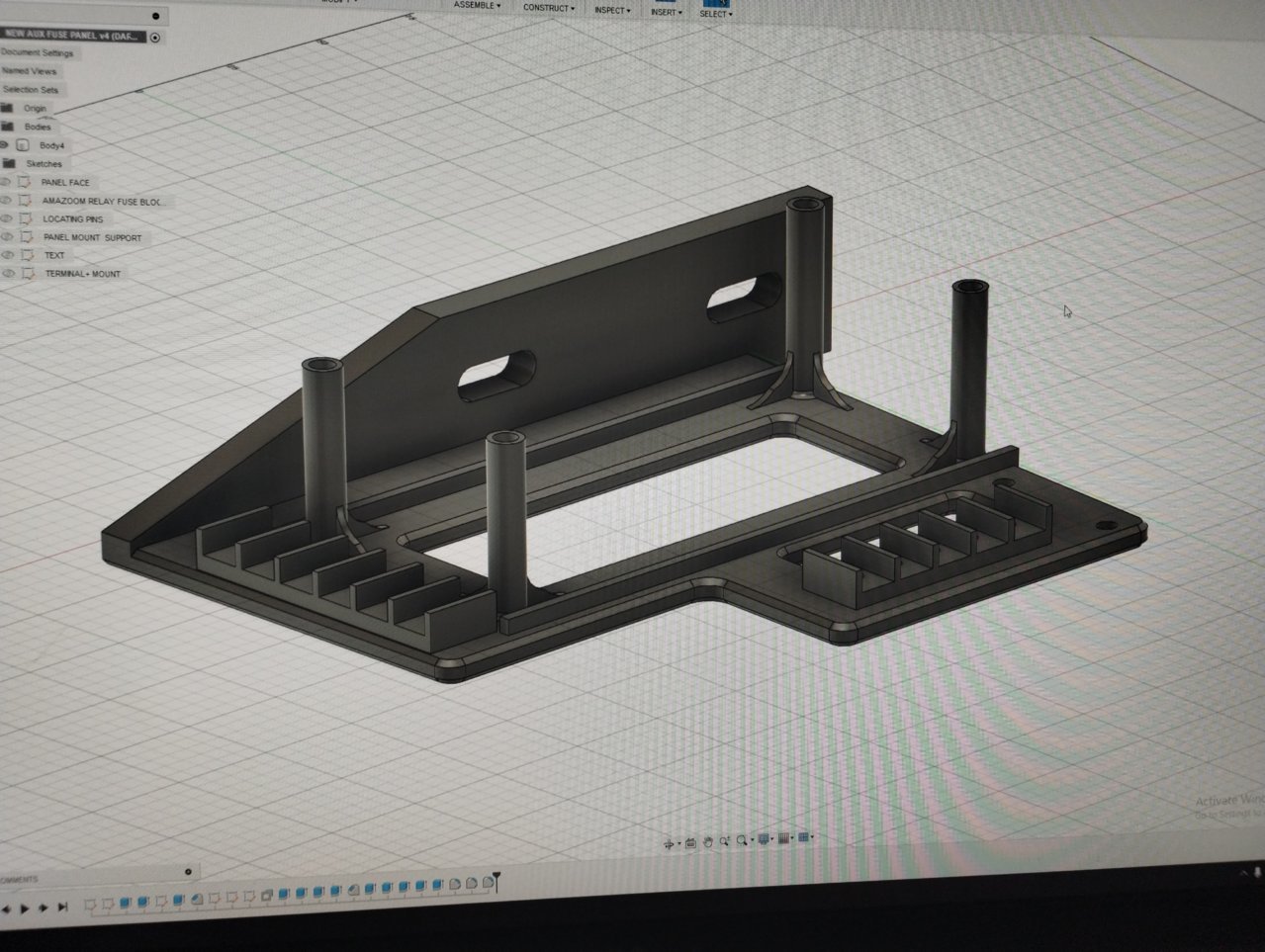Toggle visibility of Body4
The width and height of the screenshot is (1265, 952).
(x=5, y=144)
